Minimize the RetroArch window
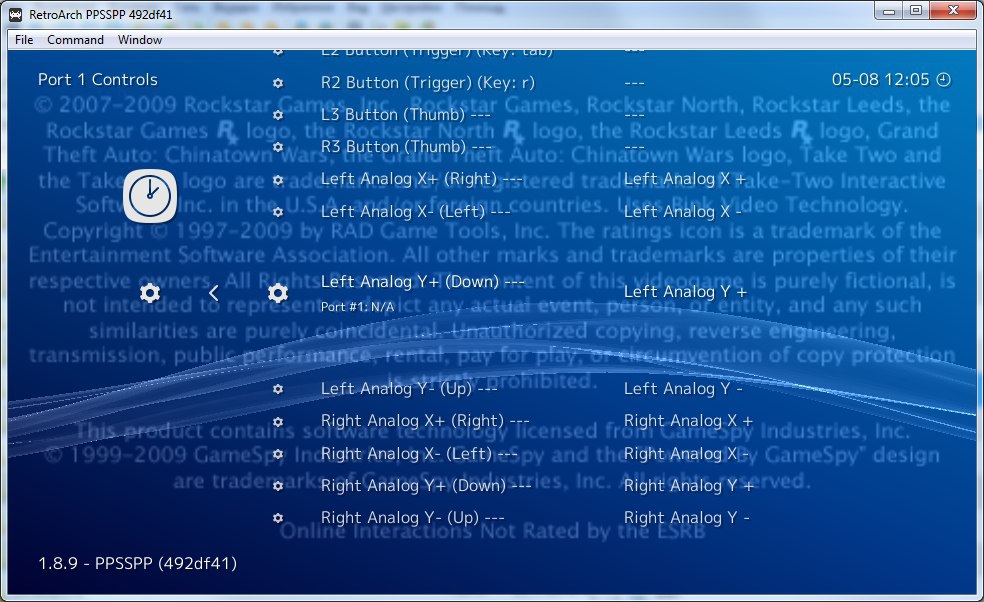 tap(889, 11)
